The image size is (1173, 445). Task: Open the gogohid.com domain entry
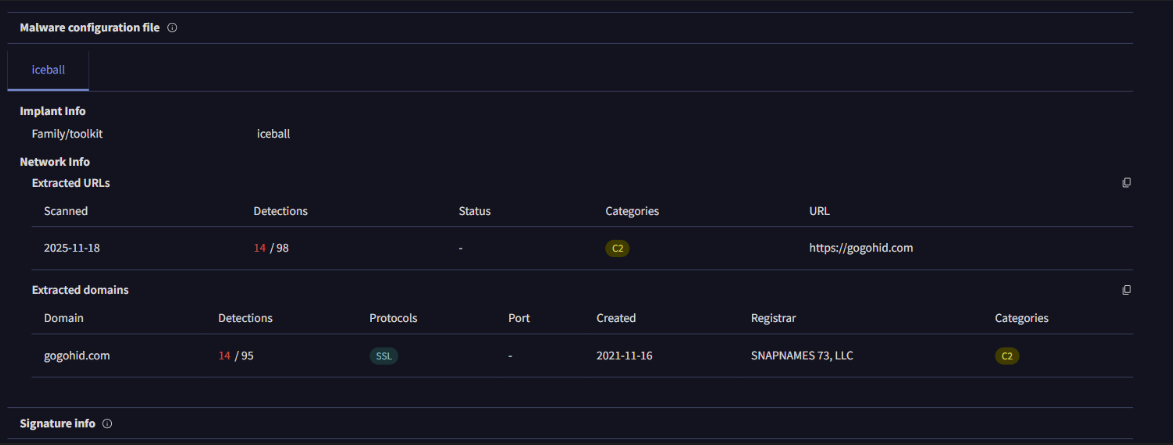click(77, 356)
